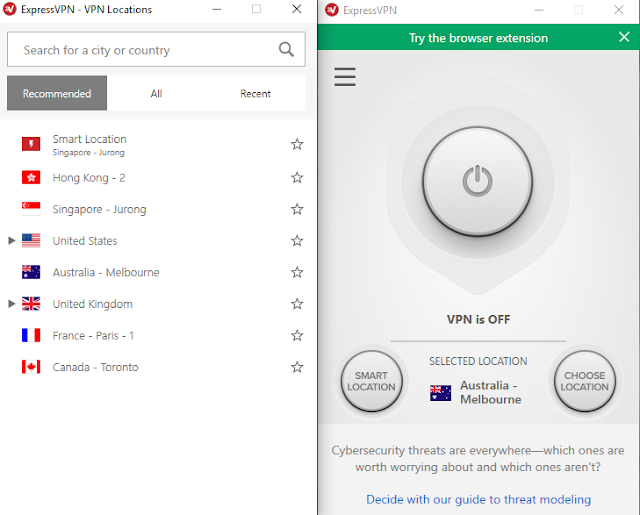
Task: Open the hamburger menu in ExpressVPN window
Action: point(345,77)
